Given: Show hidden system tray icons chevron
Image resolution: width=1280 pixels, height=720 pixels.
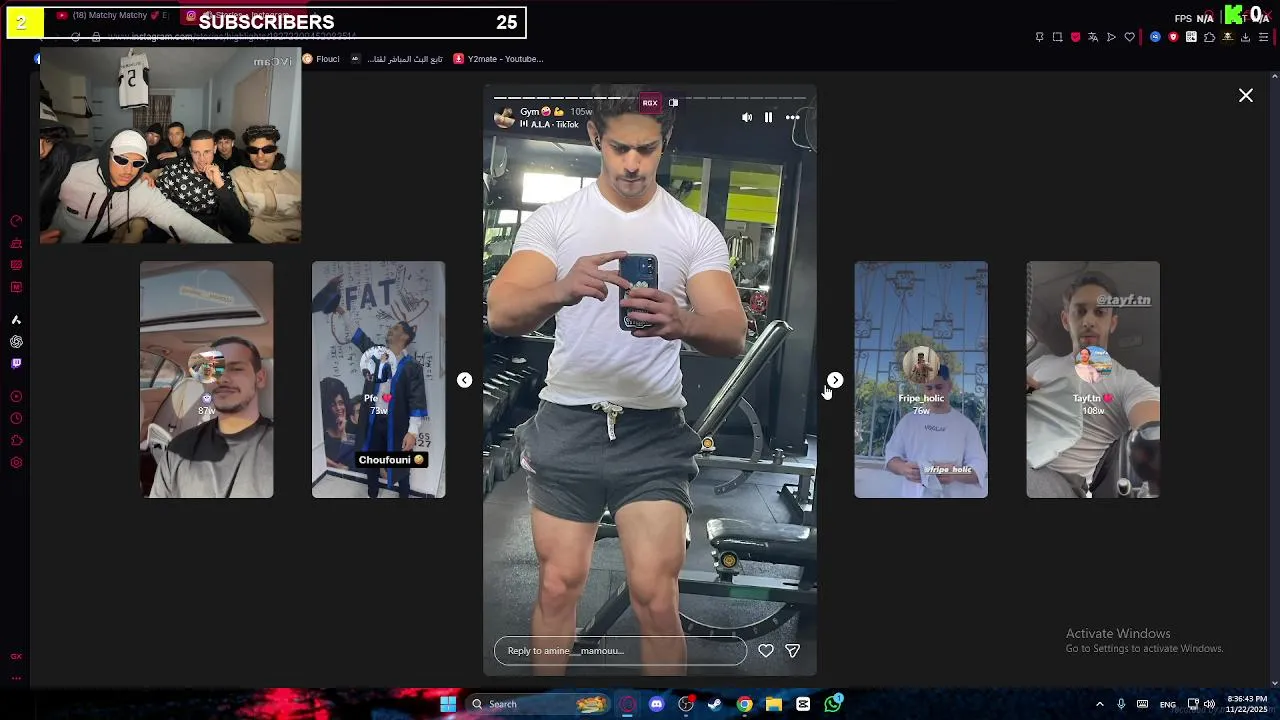Looking at the screenshot, I should [x=1099, y=704].
